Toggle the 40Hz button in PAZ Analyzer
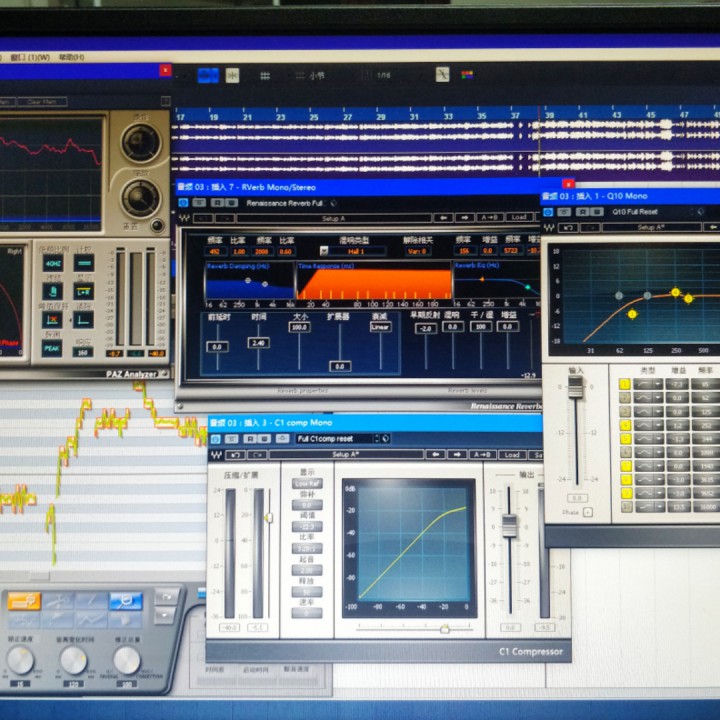Image resolution: width=720 pixels, height=720 pixels. pos(51,263)
